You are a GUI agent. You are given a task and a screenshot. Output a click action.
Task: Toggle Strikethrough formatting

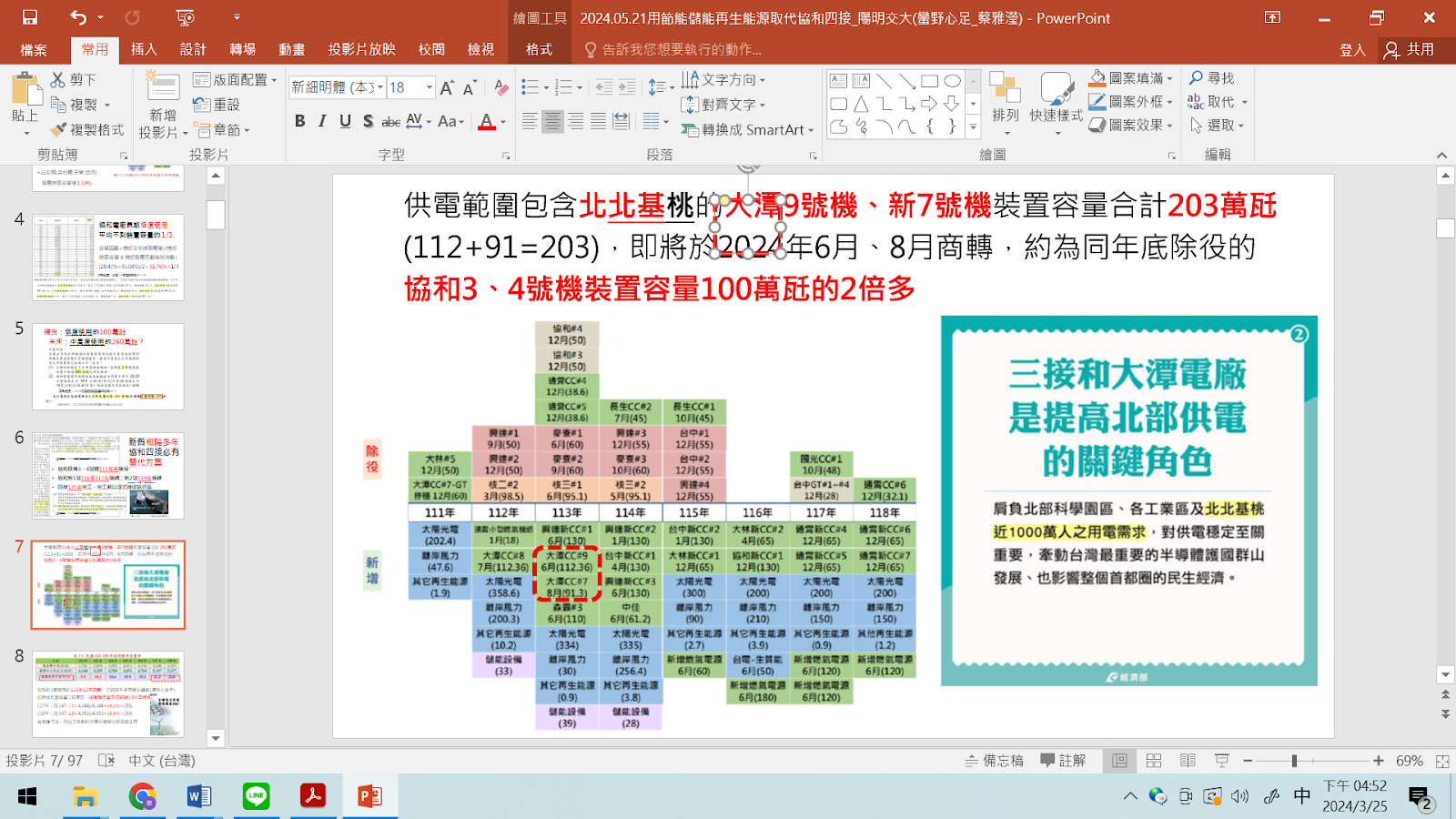pos(390,121)
